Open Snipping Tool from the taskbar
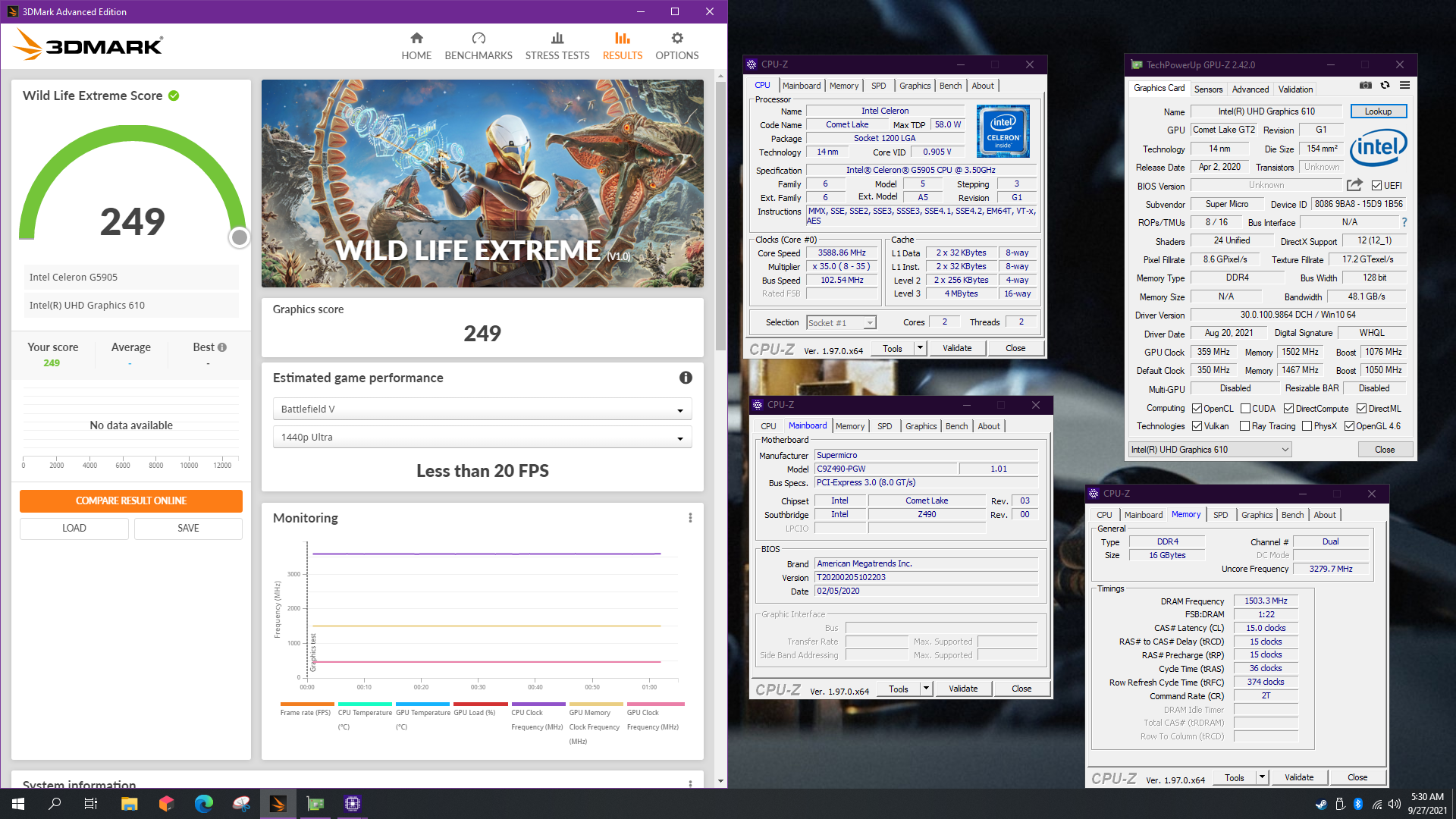This screenshot has width=1456, height=819. [x=240, y=804]
